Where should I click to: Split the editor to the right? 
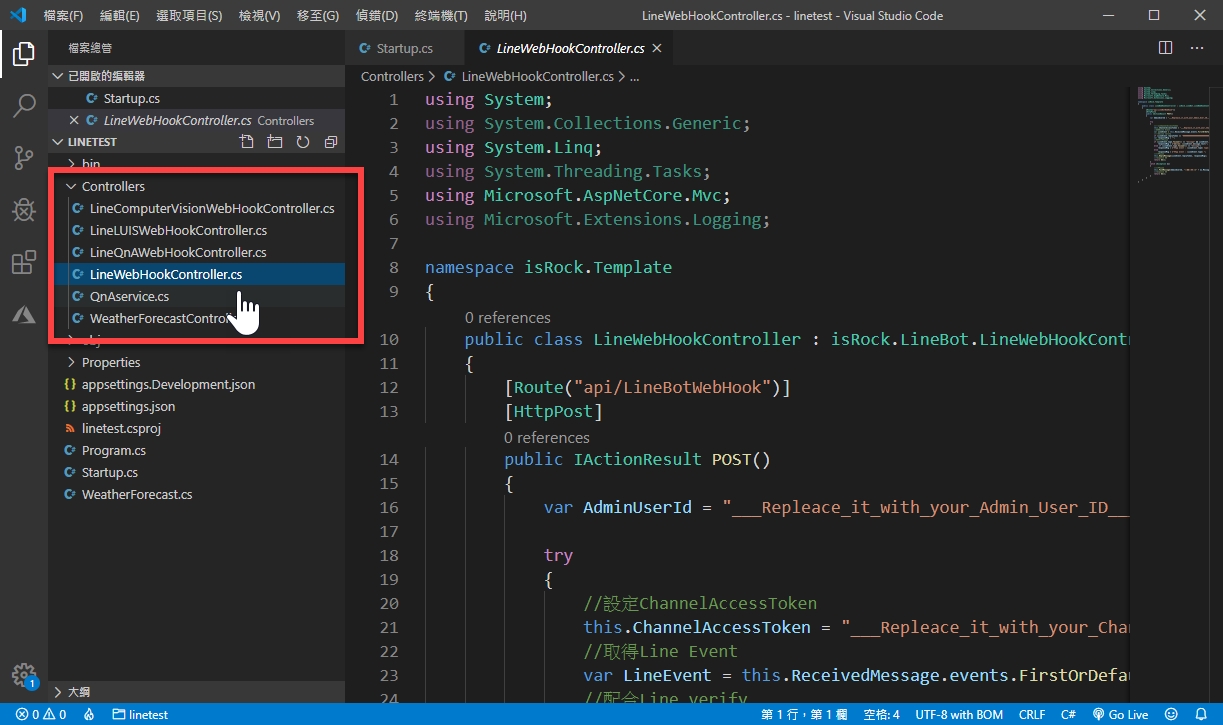pyautogui.click(x=1165, y=48)
